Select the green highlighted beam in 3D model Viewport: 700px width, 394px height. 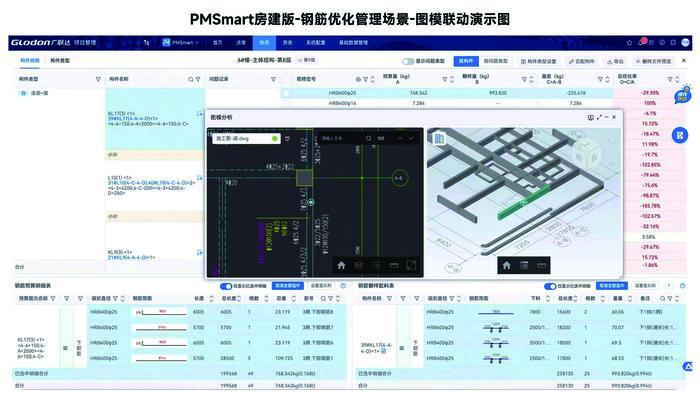tap(524, 202)
